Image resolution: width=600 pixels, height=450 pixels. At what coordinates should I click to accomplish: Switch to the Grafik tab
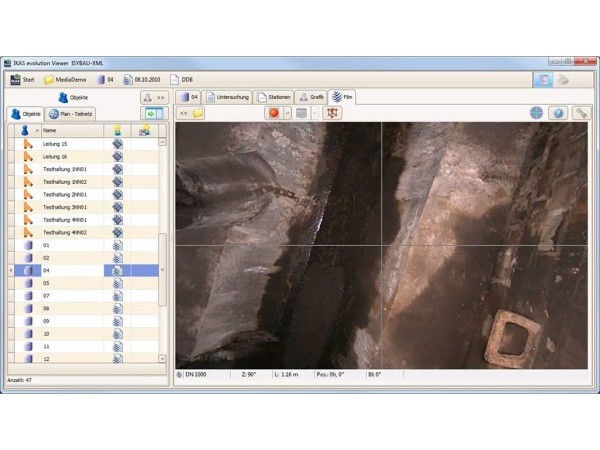click(x=311, y=97)
